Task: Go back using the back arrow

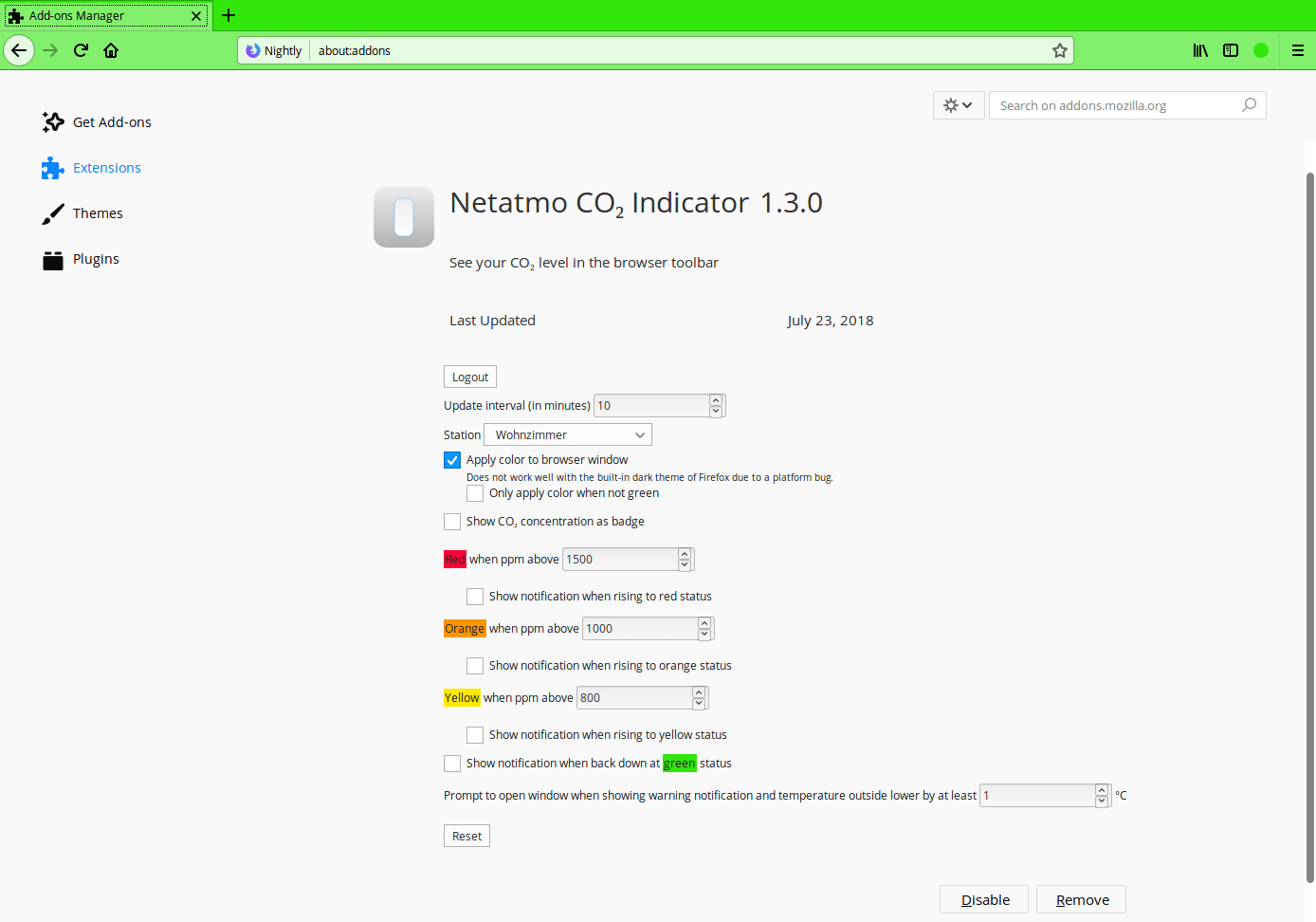Action: tap(19, 50)
